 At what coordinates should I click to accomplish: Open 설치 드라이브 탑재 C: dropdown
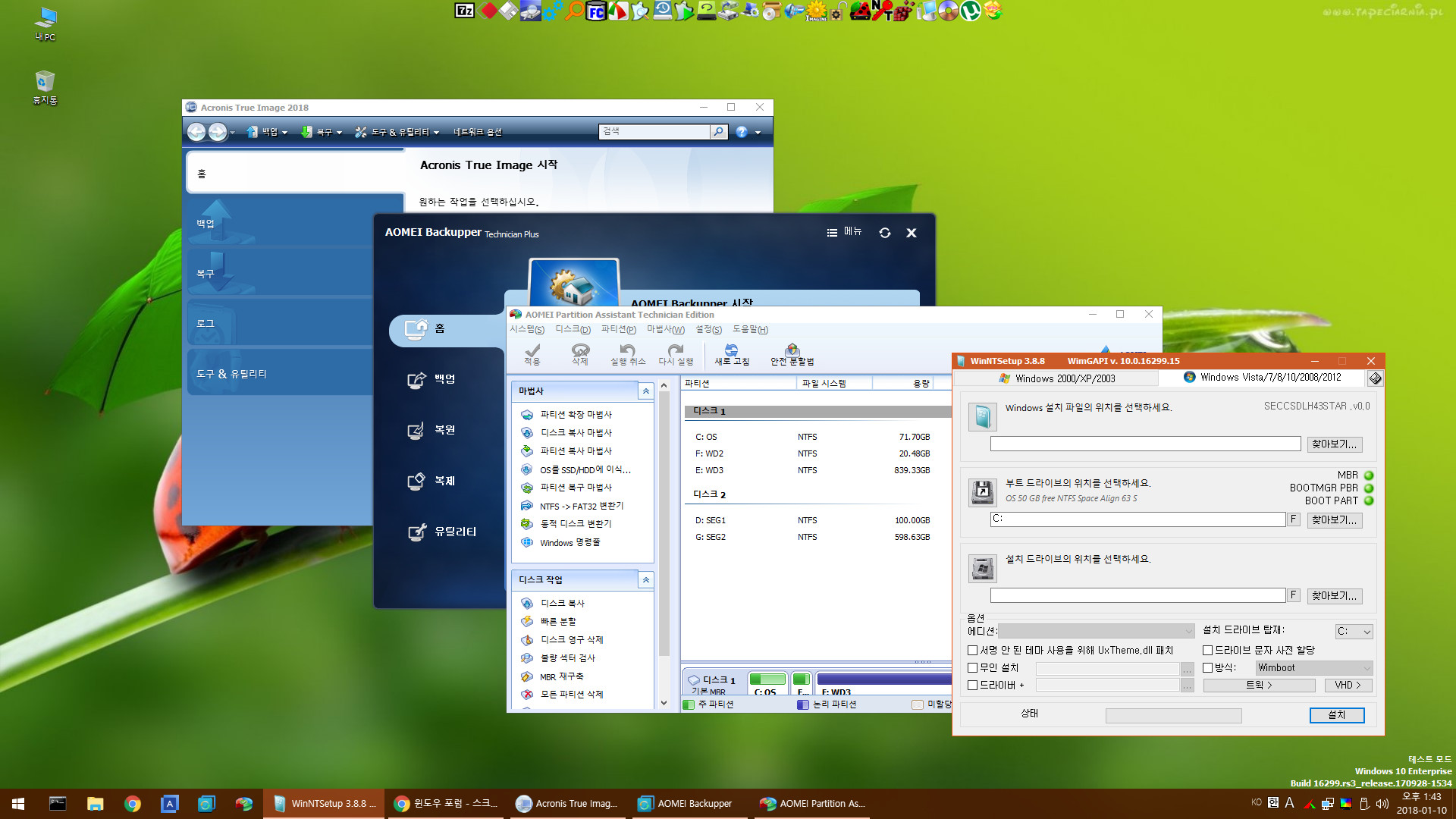[1354, 631]
